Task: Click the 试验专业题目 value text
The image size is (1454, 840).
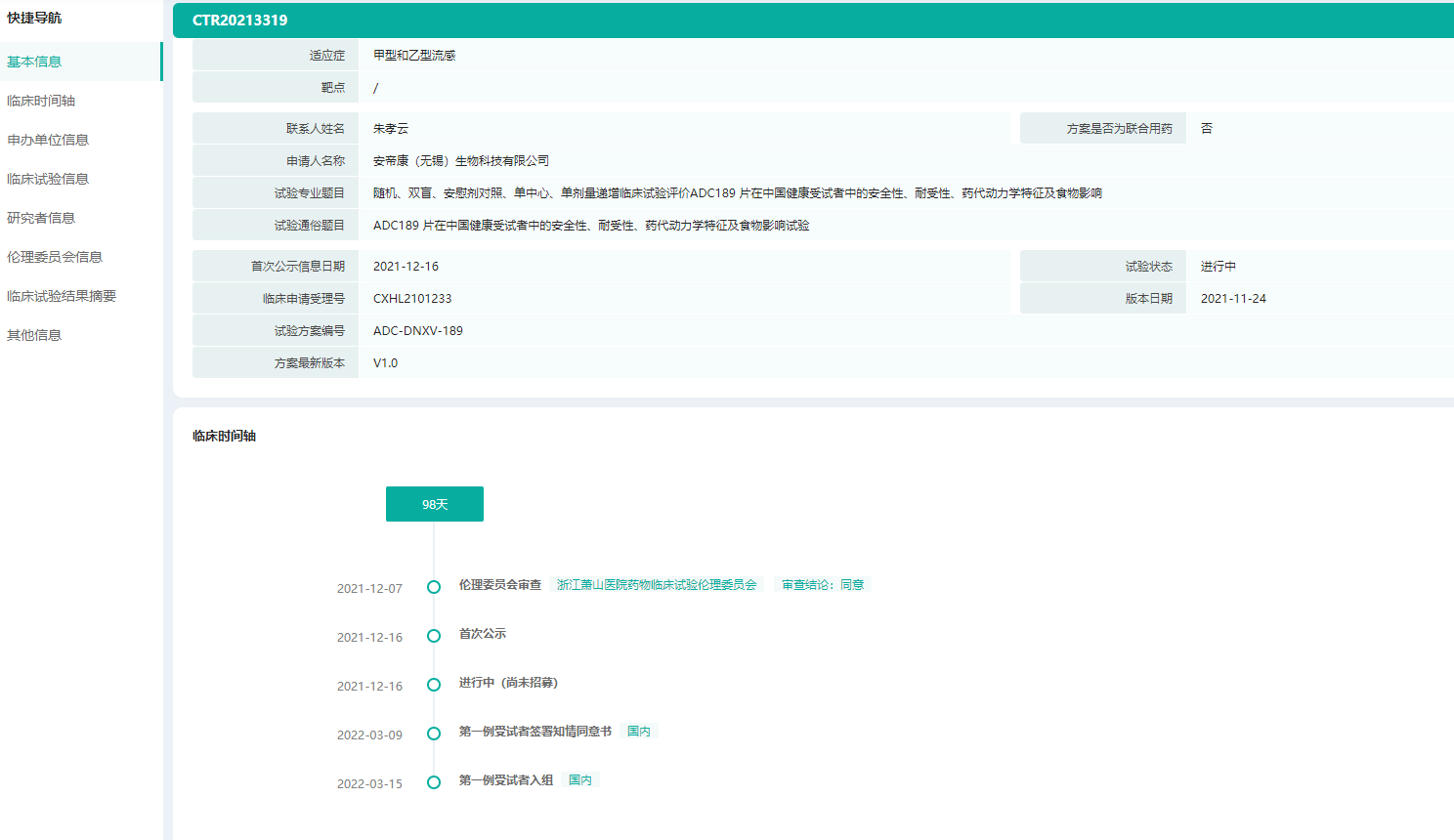Action: (738, 193)
